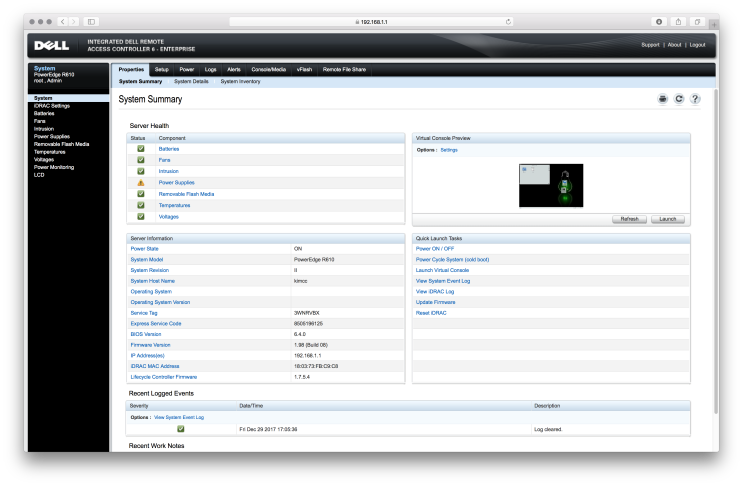This screenshot has width=743, height=486.
Task: Select iDRAC Settings in the sidebar tree
Action: pos(52,105)
